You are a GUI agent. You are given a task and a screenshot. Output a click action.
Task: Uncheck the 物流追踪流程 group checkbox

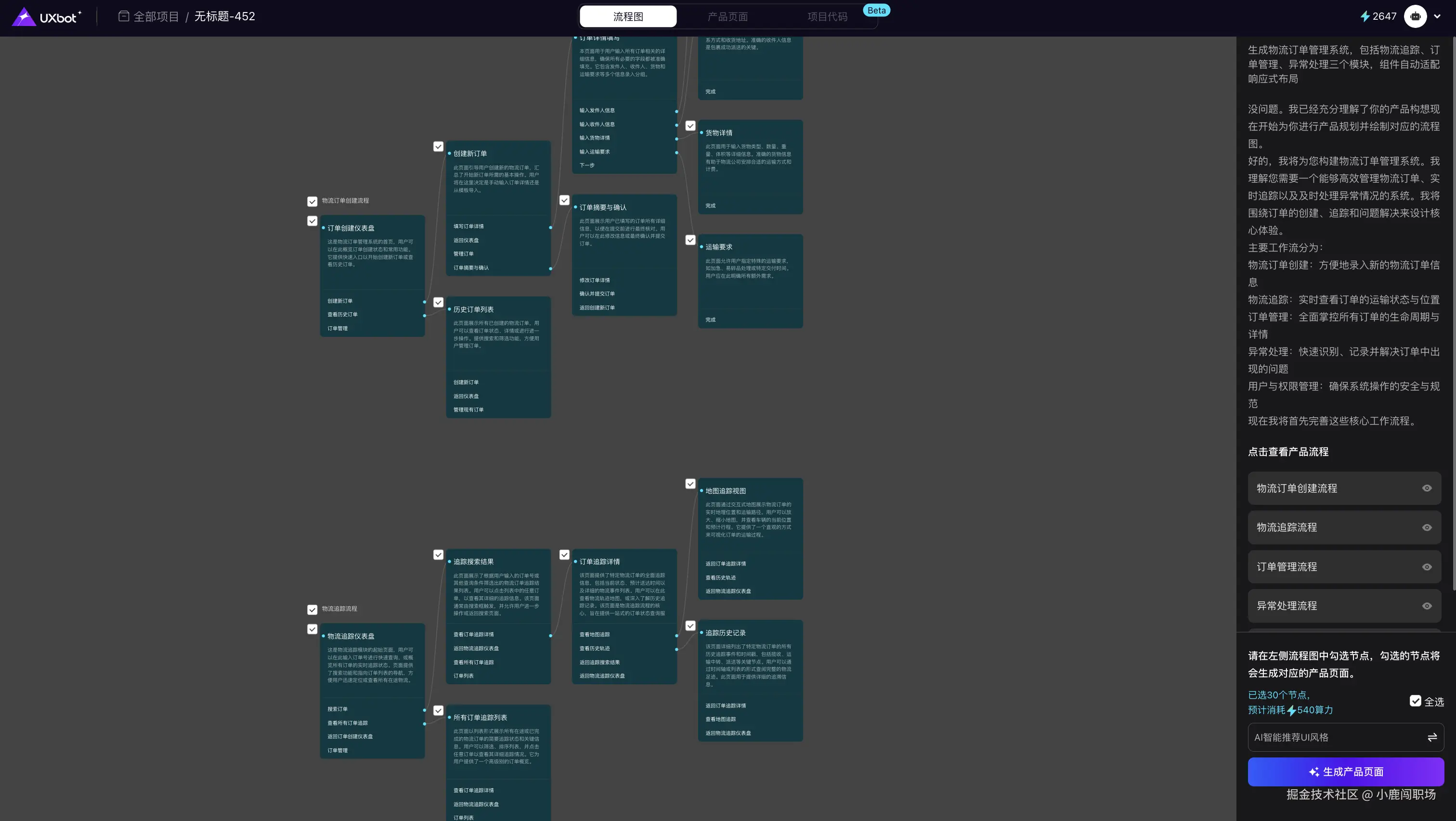coord(312,610)
